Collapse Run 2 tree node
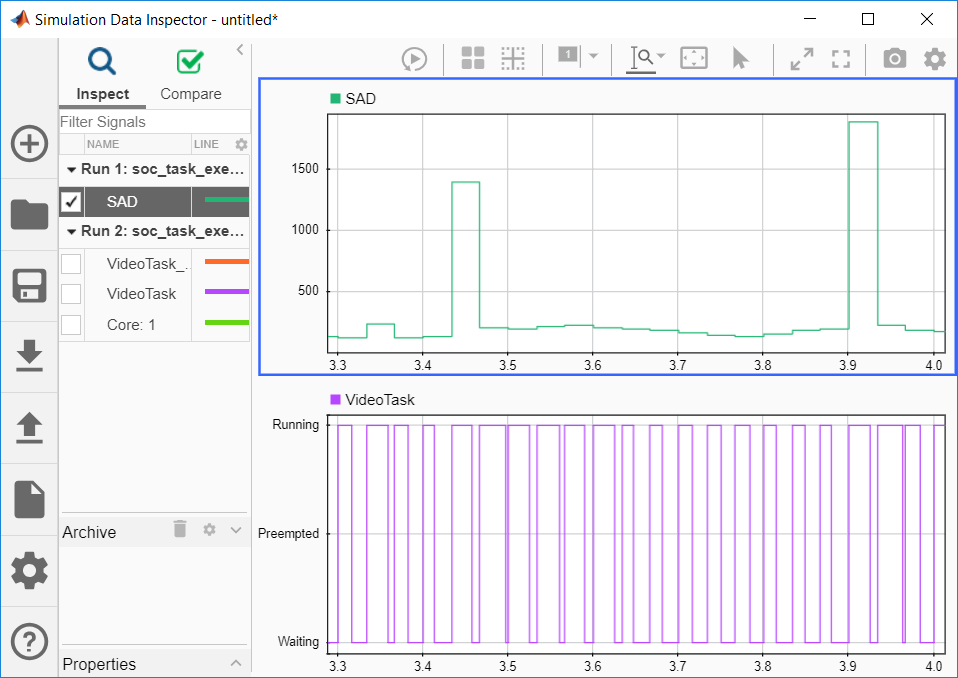 coord(71,231)
